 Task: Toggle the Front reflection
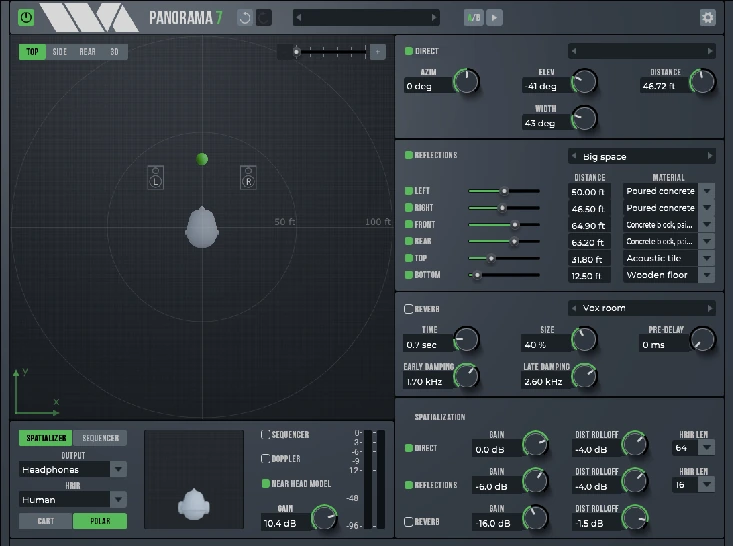(409, 224)
